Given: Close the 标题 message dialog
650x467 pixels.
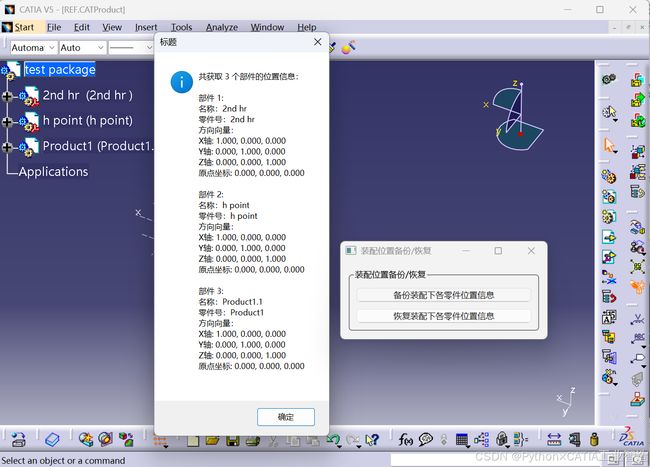Looking at the screenshot, I should [318, 42].
